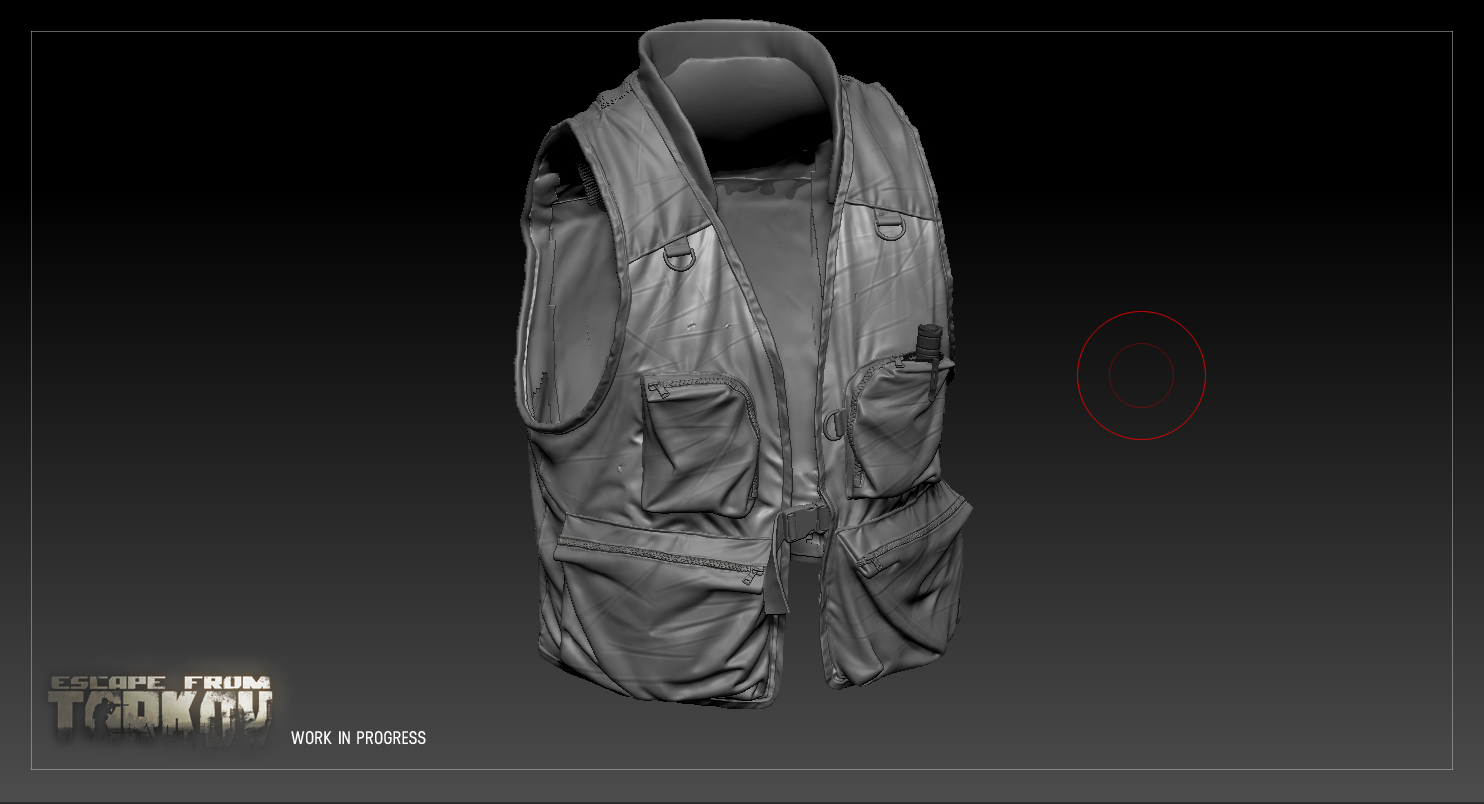Click the center of the red brush cursor

(x=1141, y=375)
